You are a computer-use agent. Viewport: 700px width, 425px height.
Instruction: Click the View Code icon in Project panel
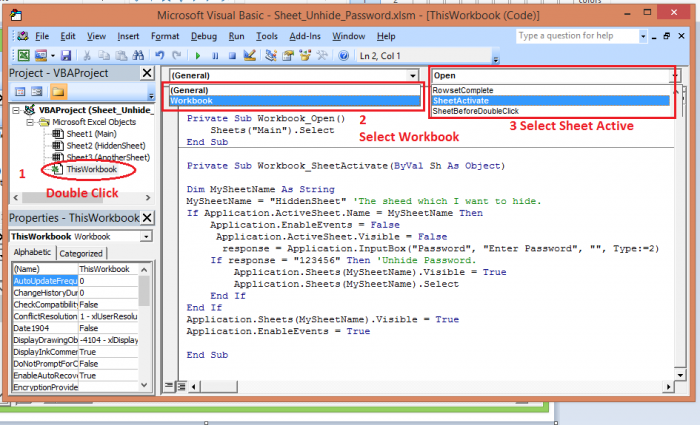coord(20,92)
